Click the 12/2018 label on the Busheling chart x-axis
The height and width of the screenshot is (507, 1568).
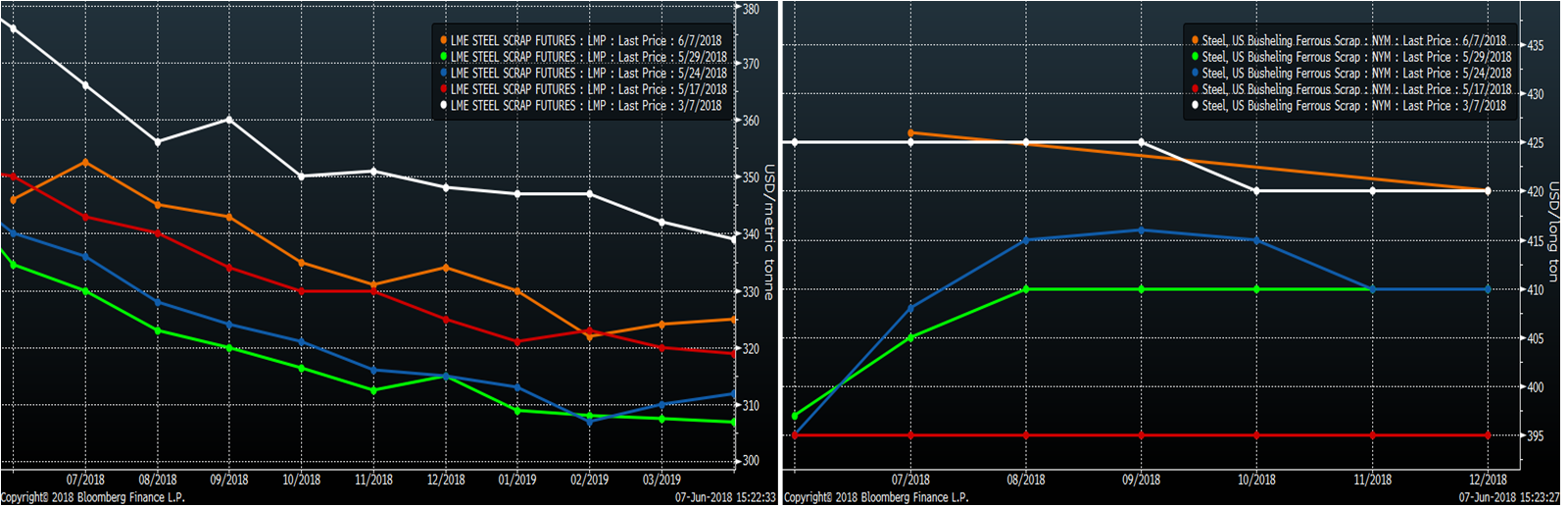[1488, 480]
